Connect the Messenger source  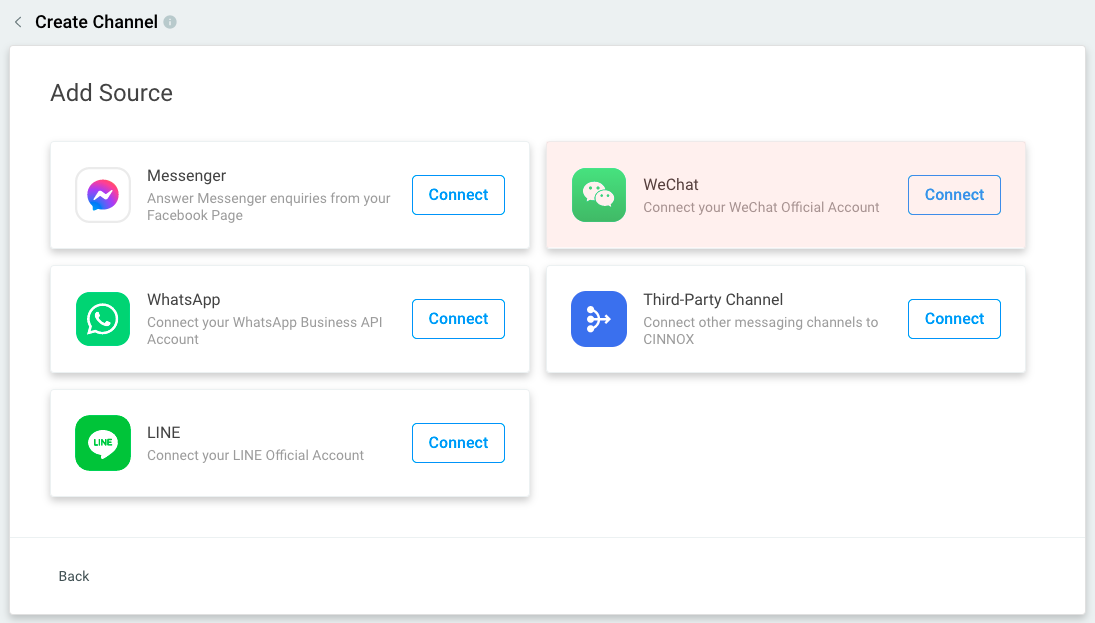click(458, 195)
